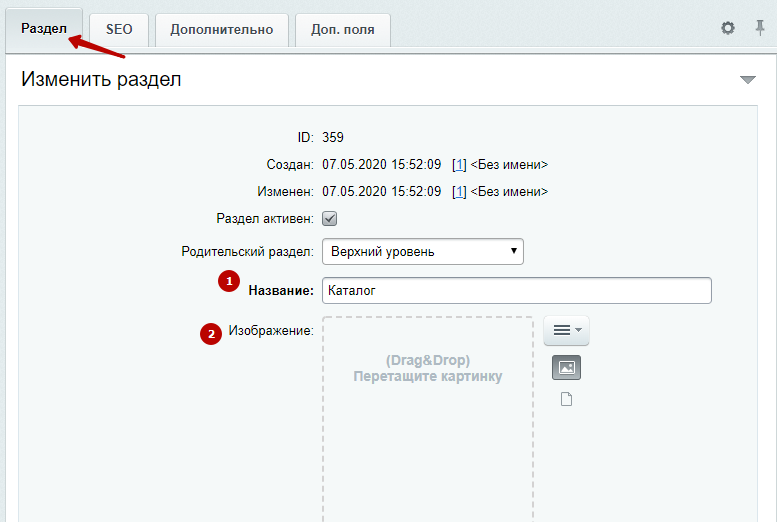Click the Родительский раздел label
The height and width of the screenshot is (522, 777).
click(247, 252)
